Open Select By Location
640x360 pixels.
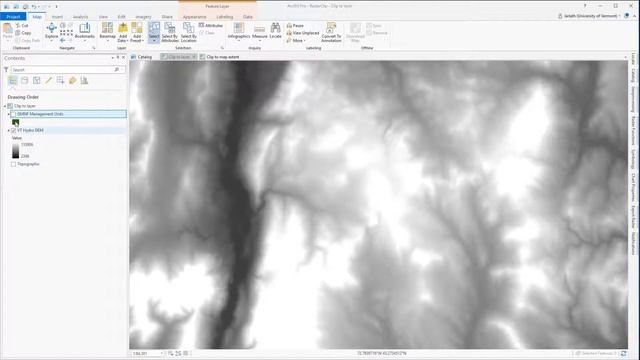click(x=189, y=32)
